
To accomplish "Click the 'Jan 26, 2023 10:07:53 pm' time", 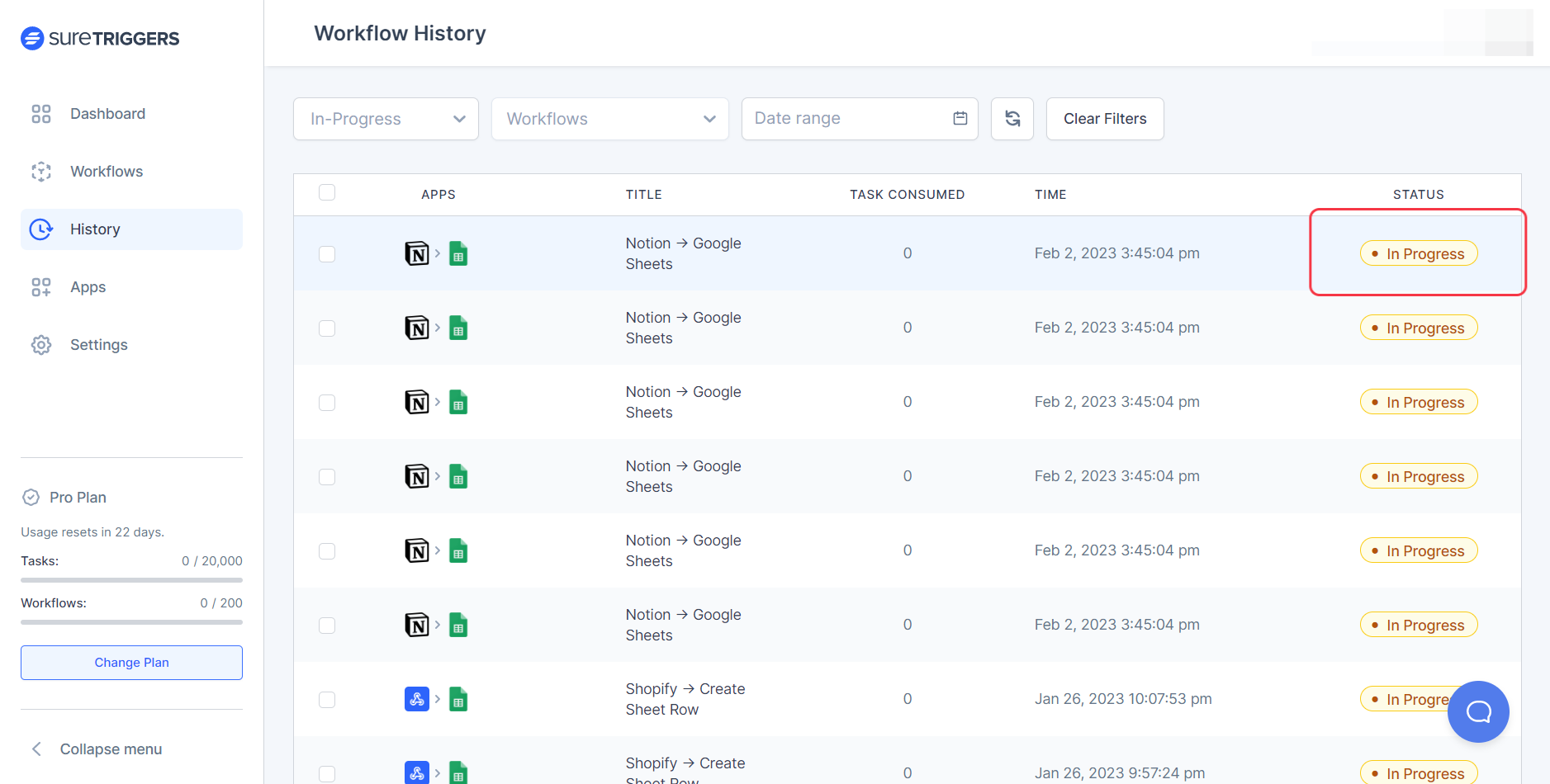I will click(1123, 699).
